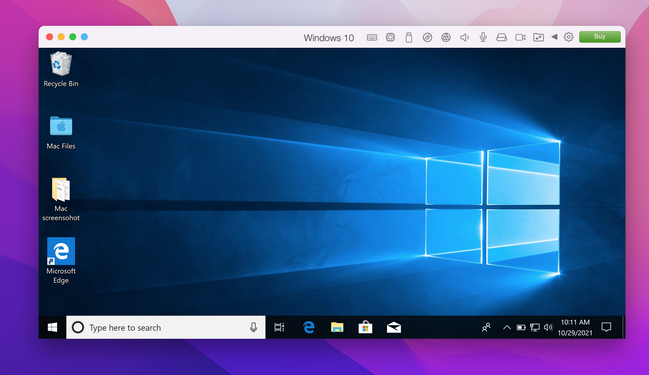Open virtual machine configuration gear icon
The width and height of the screenshot is (649, 375).
(569, 37)
